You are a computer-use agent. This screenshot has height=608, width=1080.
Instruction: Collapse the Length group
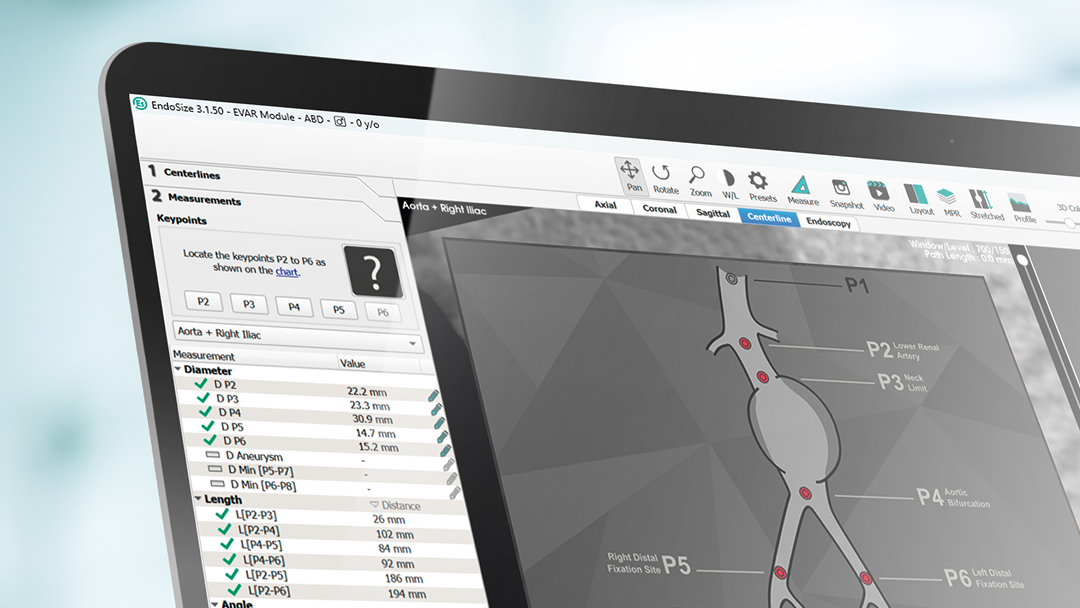[x=198, y=498]
